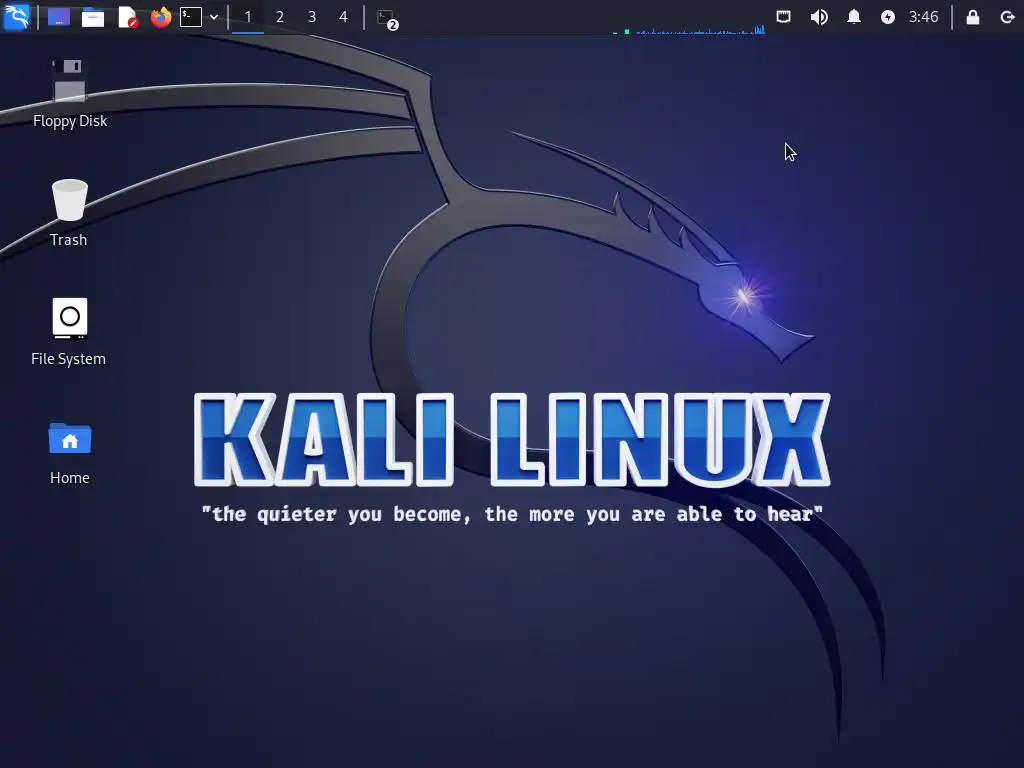Open the terminal emulator launcher
Screen dimensions: 1024x768
coord(191,17)
